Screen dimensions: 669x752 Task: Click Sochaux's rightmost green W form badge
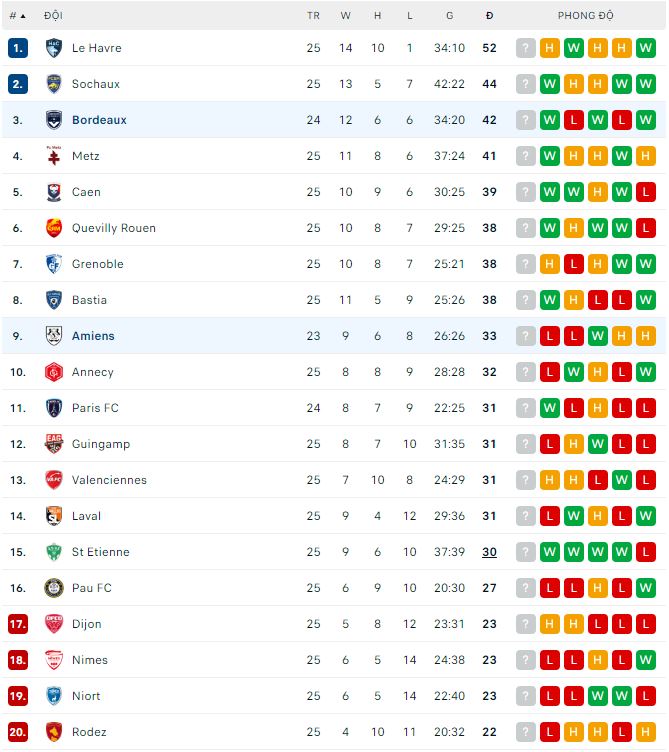tap(646, 84)
